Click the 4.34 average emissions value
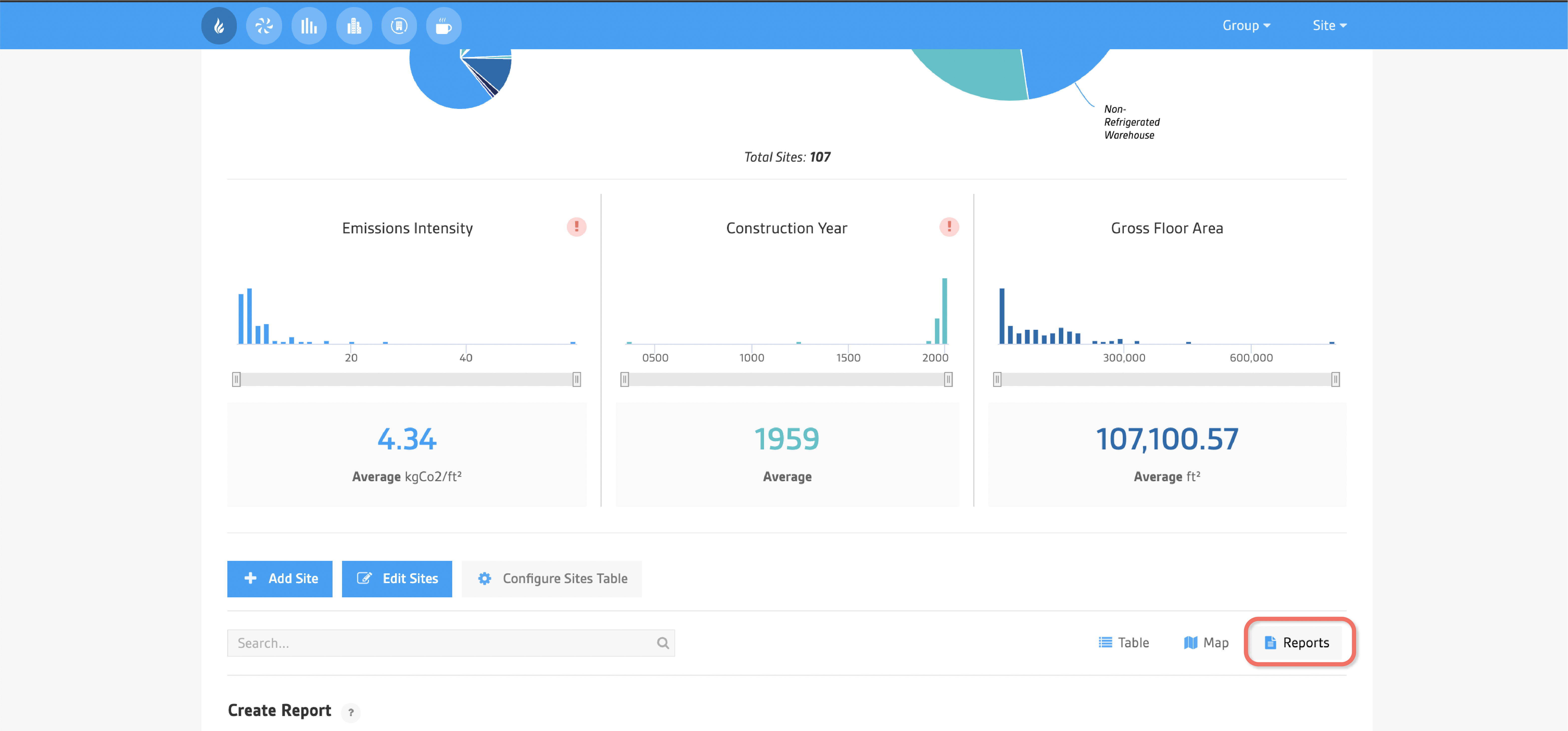 (x=407, y=439)
